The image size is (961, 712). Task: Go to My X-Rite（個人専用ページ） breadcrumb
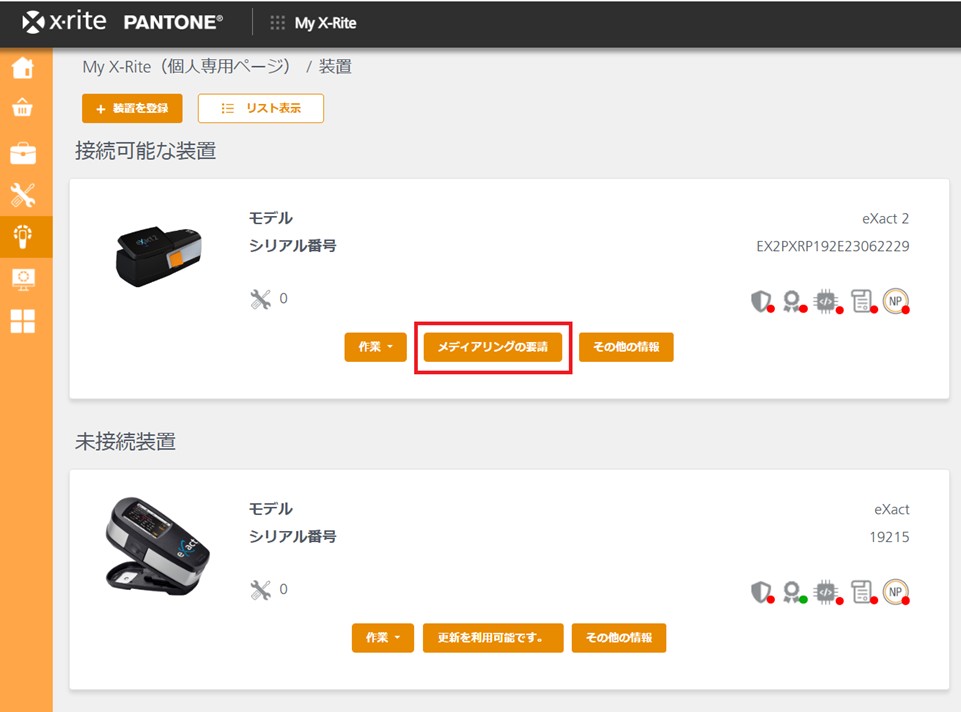pos(186,66)
